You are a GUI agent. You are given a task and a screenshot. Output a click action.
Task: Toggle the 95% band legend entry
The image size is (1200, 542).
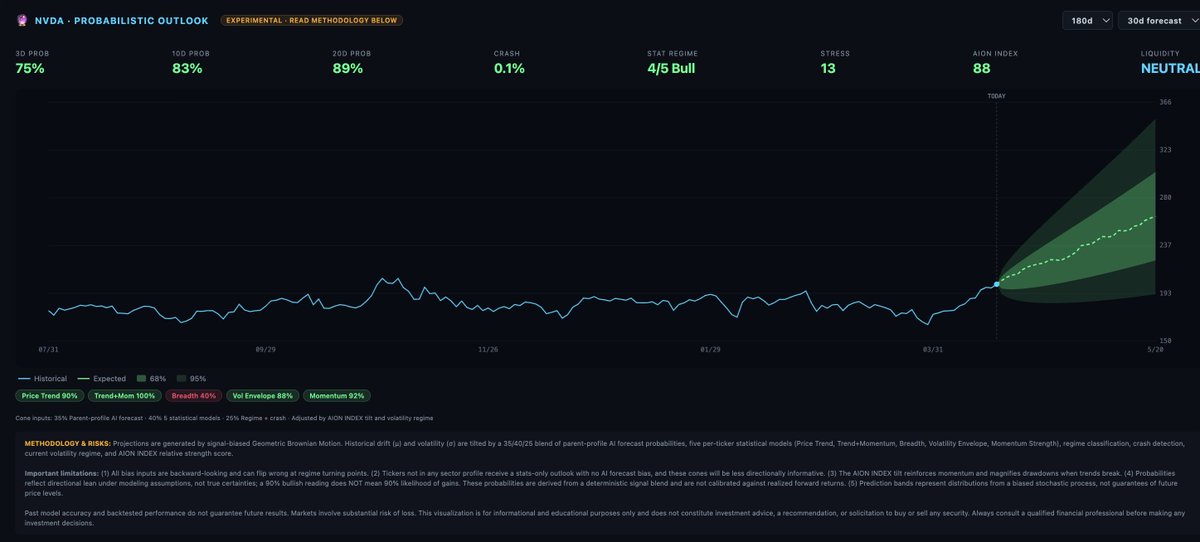click(192, 379)
